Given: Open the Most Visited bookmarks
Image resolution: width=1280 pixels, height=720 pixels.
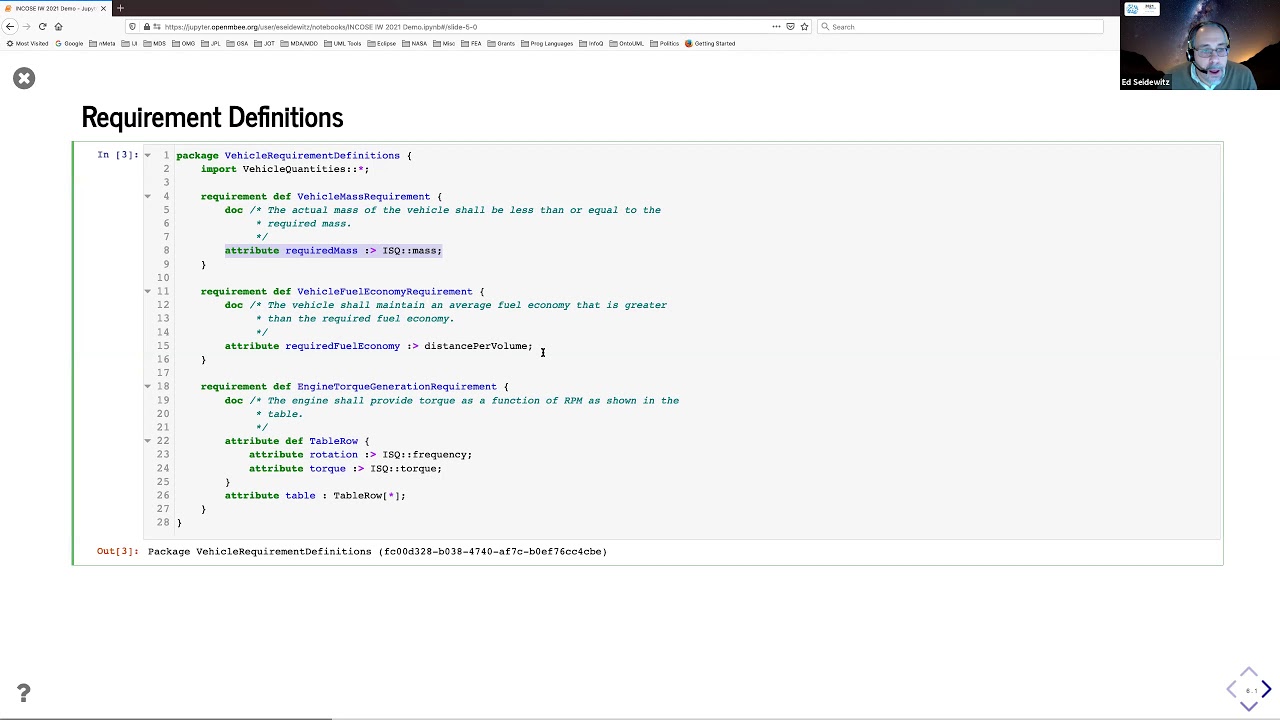Looking at the screenshot, I should [27, 43].
